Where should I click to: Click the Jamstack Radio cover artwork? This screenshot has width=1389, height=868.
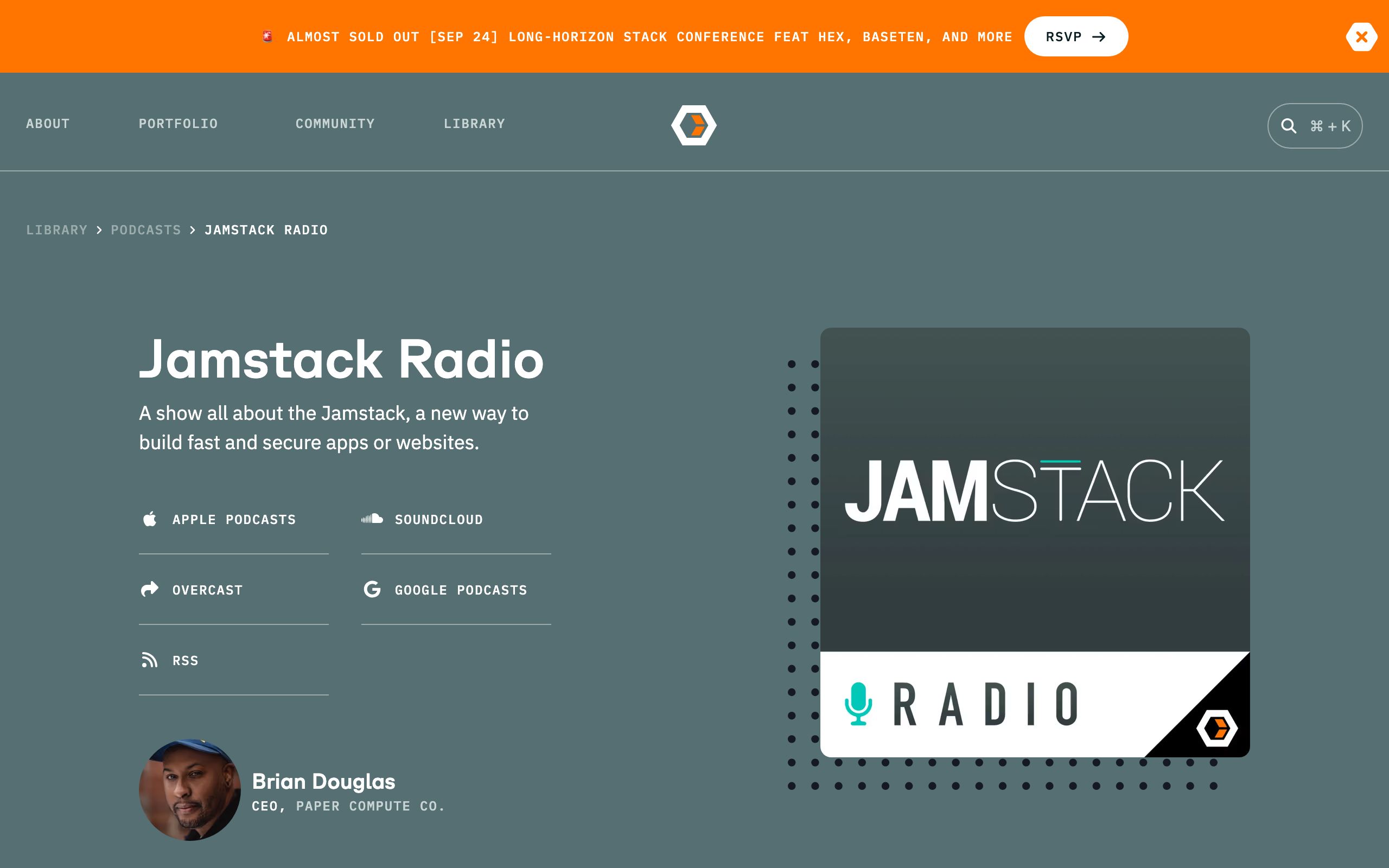pos(1035,542)
